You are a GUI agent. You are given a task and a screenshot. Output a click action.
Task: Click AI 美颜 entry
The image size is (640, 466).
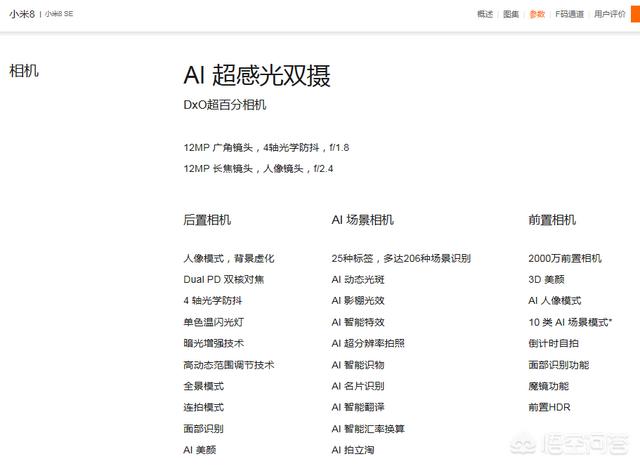point(200,450)
